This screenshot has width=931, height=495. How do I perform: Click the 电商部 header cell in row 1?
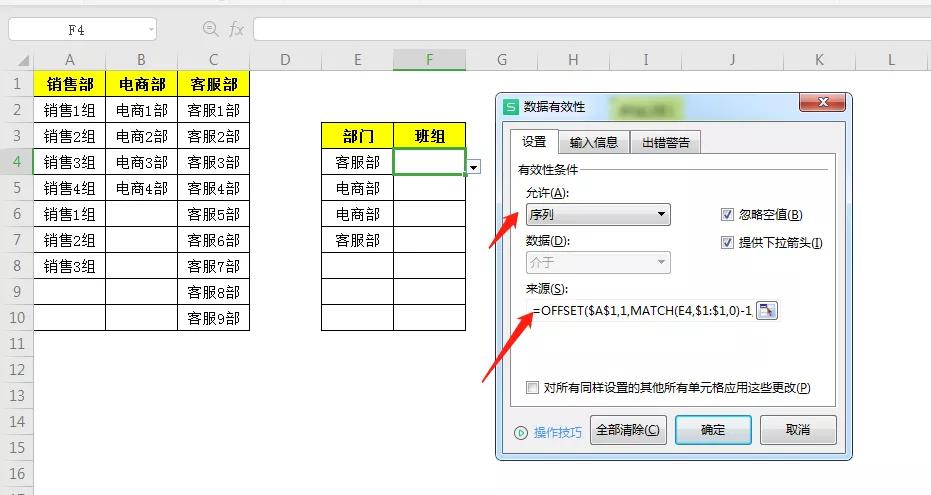pyautogui.click(x=141, y=84)
